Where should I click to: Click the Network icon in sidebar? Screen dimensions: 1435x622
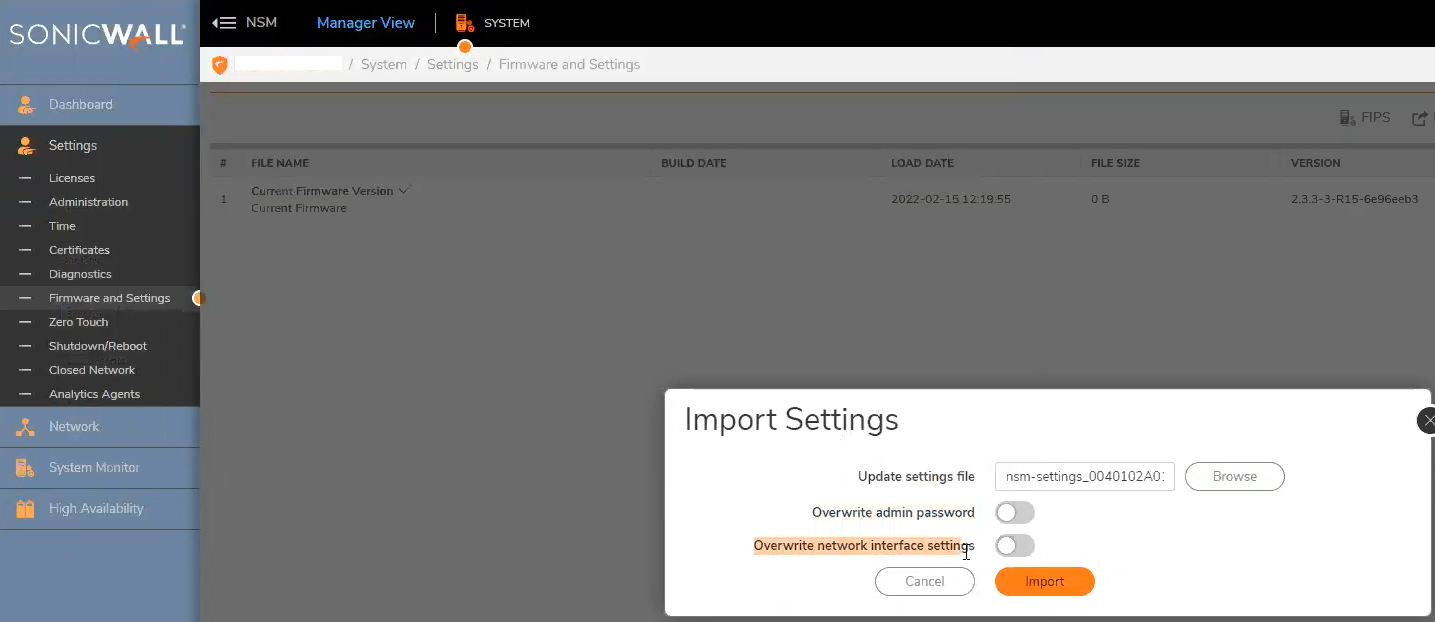tap(26, 427)
